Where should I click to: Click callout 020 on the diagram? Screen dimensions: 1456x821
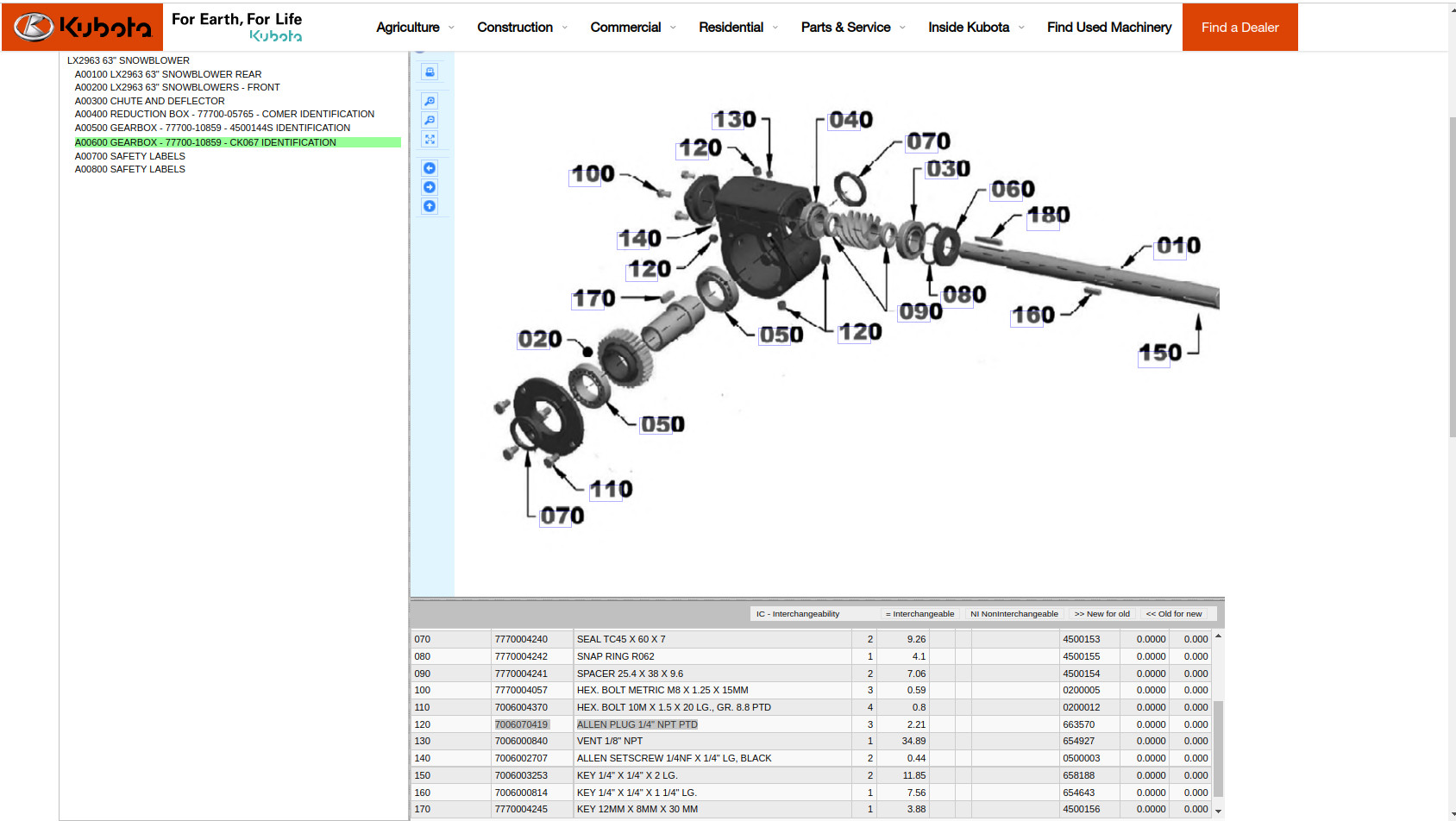(540, 340)
